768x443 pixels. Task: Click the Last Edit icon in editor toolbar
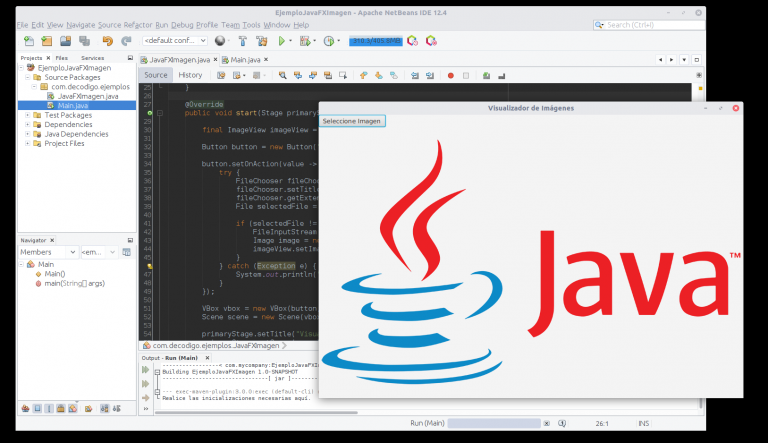tap(221, 75)
